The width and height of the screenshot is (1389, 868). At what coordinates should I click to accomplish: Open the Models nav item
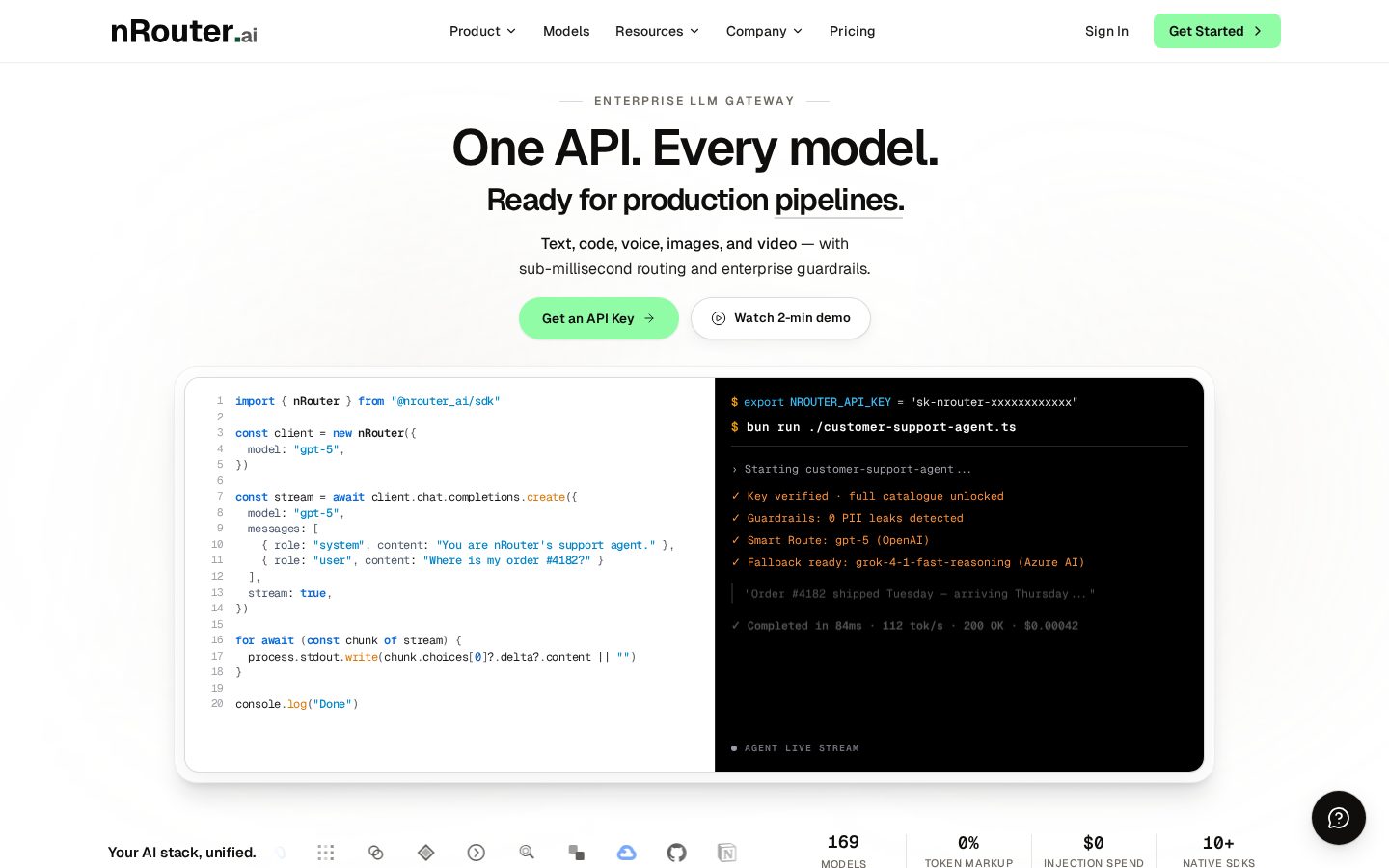point(566,31)
